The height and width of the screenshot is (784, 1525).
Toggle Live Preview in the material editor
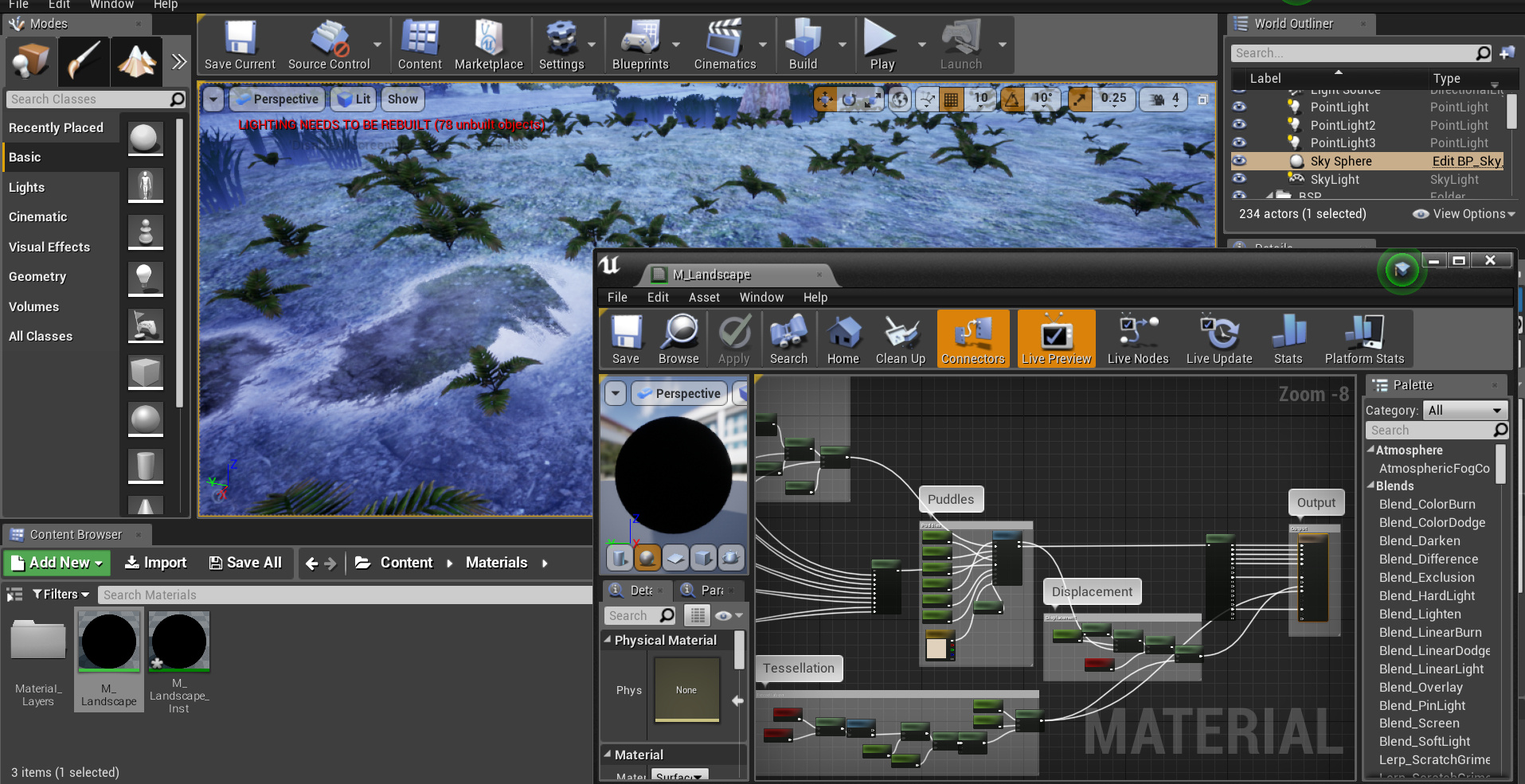pyautogui.click(x=1056, y=339)
